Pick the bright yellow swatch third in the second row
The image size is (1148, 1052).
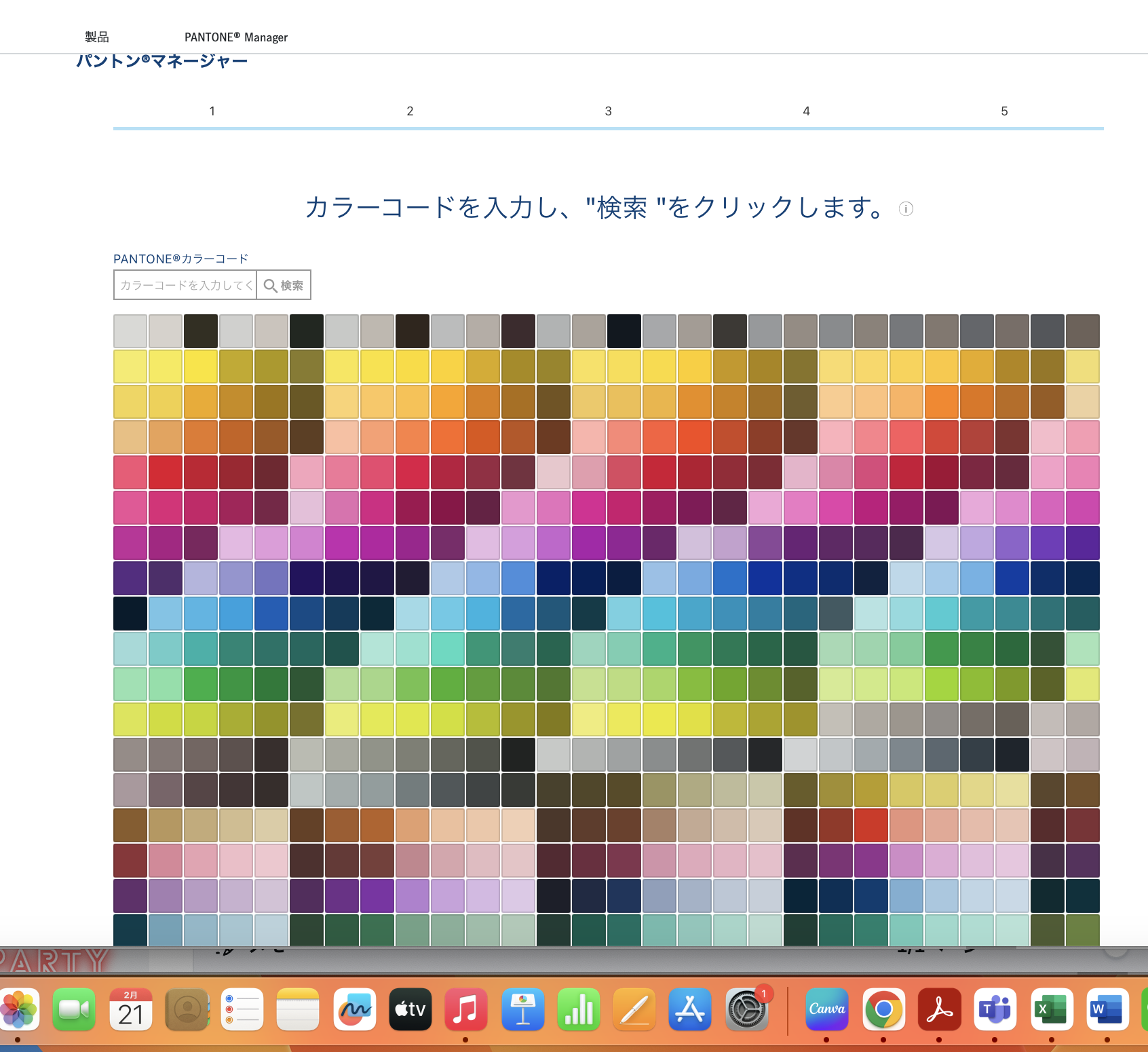click(201, 367)
